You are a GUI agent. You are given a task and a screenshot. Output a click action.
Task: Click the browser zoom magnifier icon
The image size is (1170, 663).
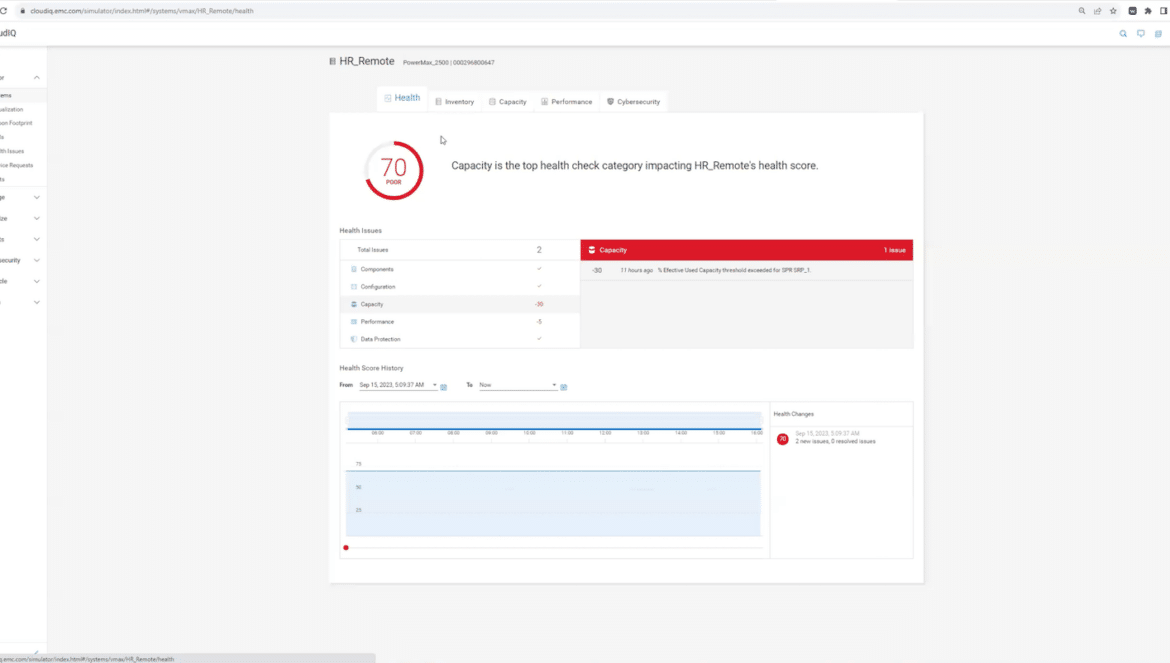[1082, 11]
